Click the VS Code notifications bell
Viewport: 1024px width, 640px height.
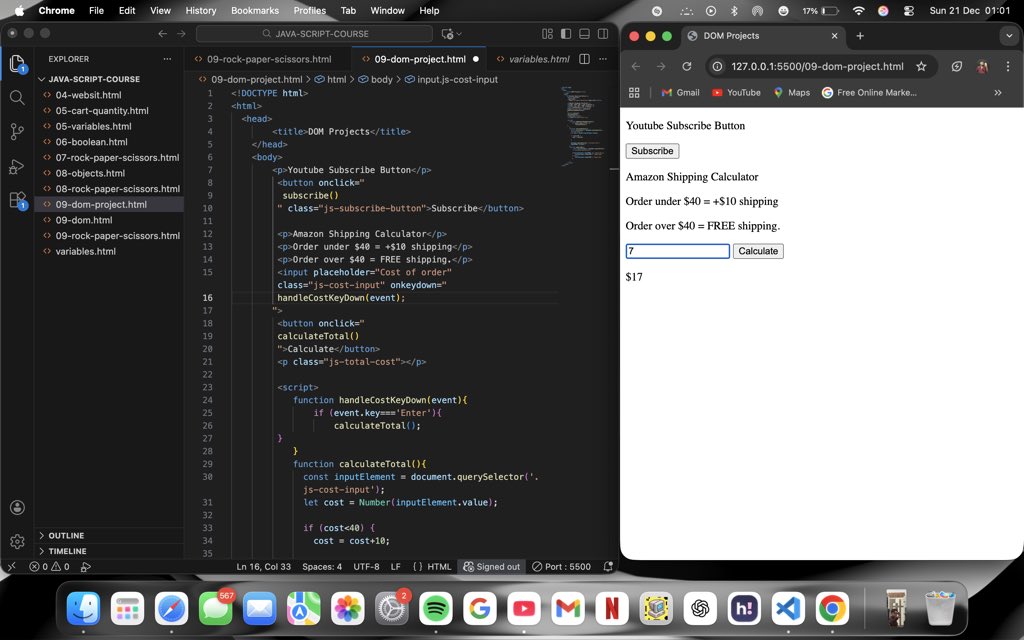(x=608, y=567)
